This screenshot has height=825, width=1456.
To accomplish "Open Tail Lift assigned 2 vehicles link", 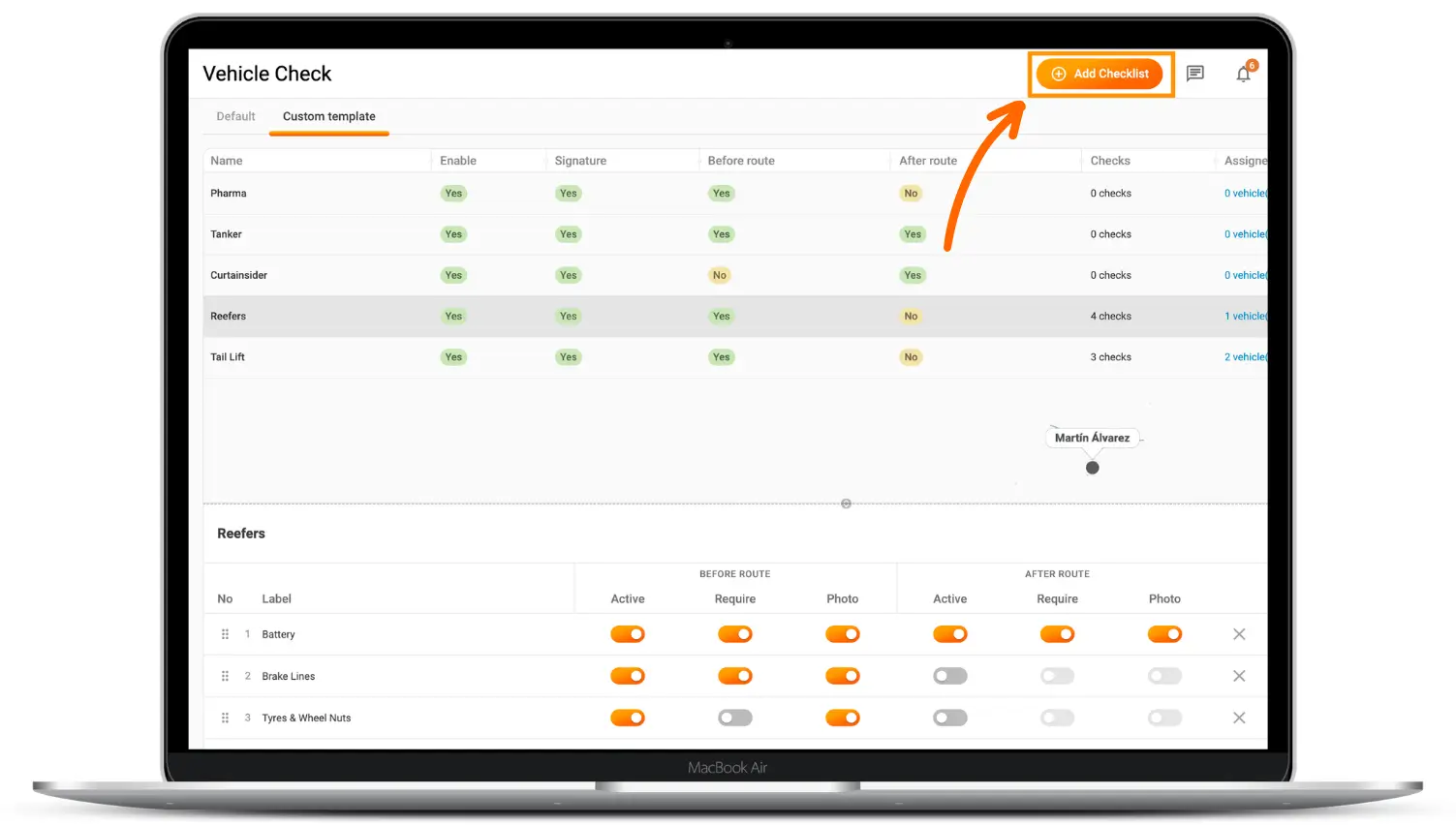I will pyautogui.click(x=1246, y=357).
